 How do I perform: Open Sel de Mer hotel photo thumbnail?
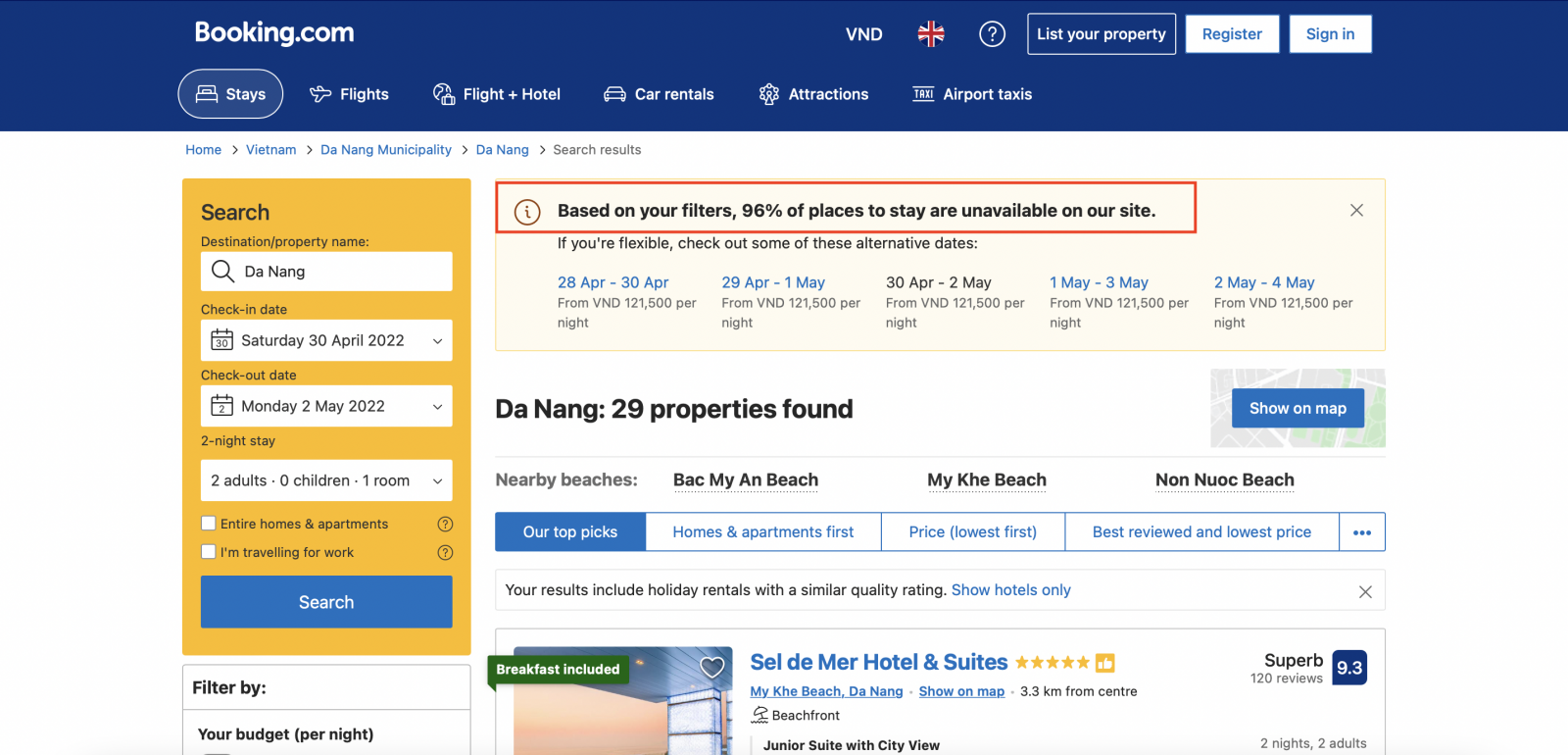point(623,700)
